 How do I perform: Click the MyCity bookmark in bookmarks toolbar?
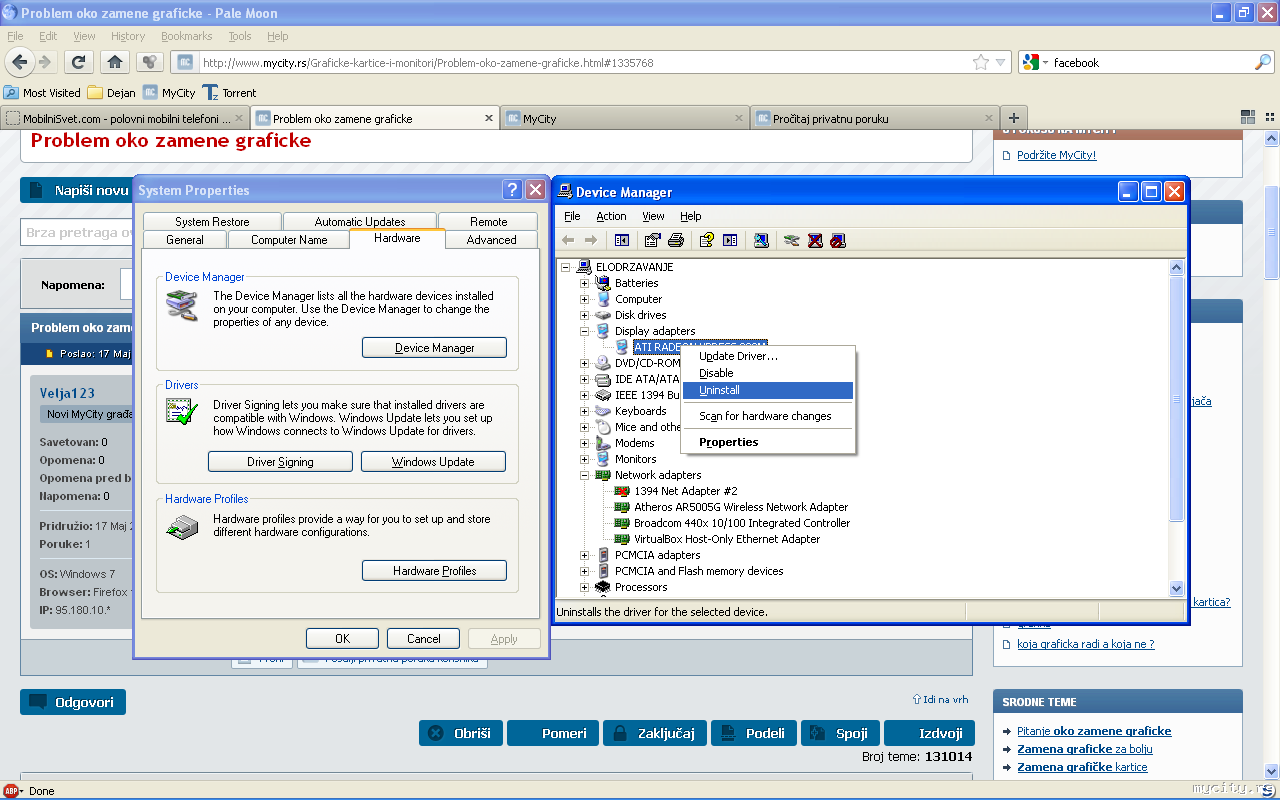(169, 93)
